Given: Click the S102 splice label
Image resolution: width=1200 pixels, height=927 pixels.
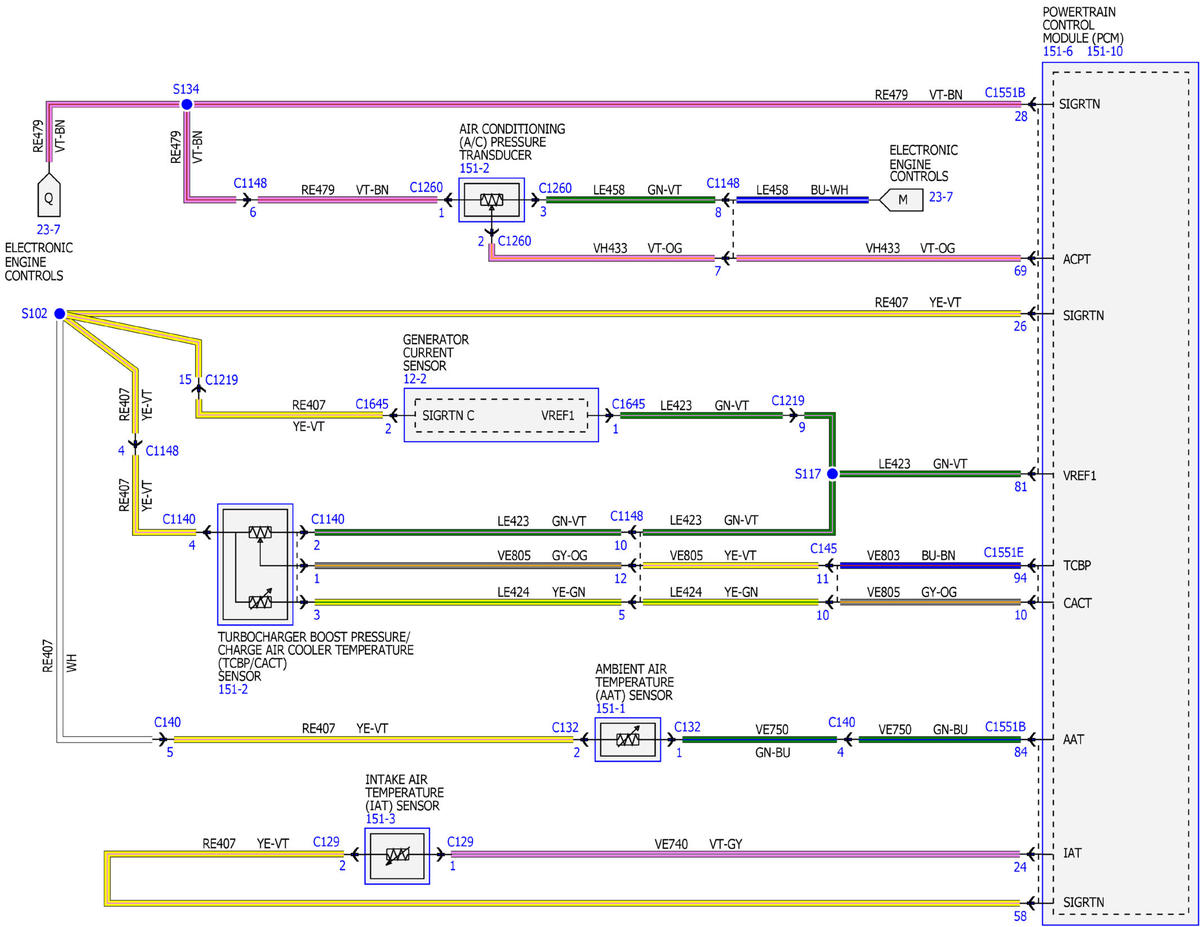Looking at the screenshot, I should click(x=35, y=313).
